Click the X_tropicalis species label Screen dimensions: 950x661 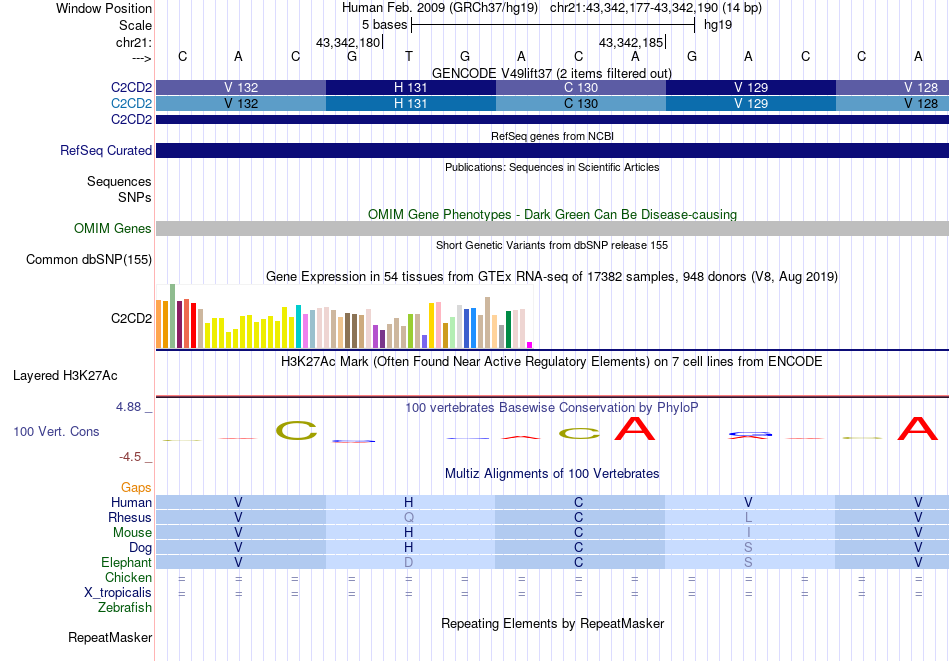click(x=118, y=593)
